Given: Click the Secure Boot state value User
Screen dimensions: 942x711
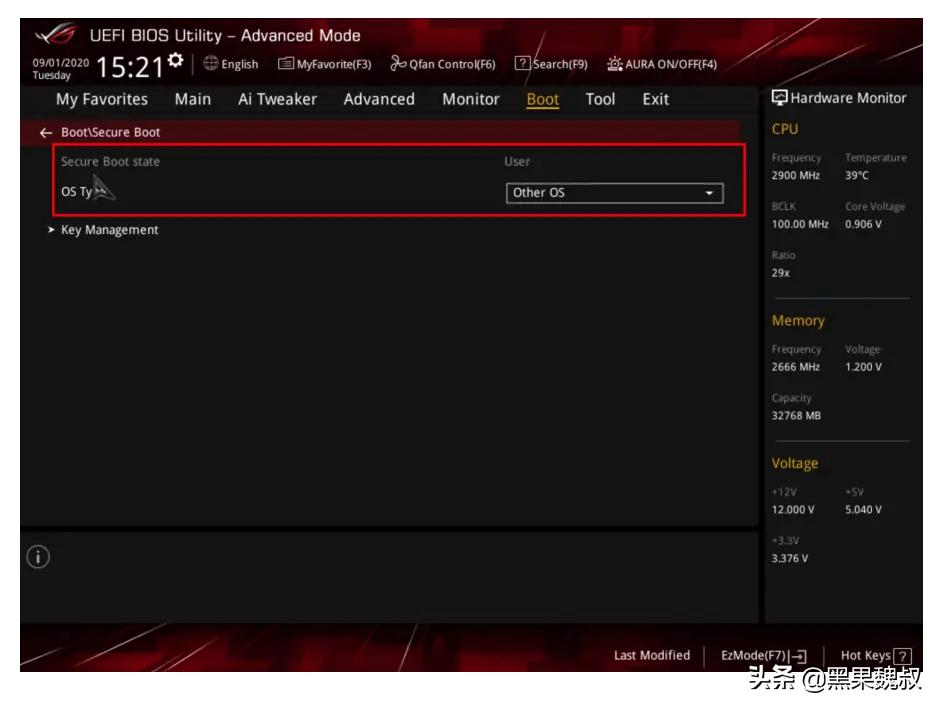Looking at the screenshot, I should (x=517, y=162).
